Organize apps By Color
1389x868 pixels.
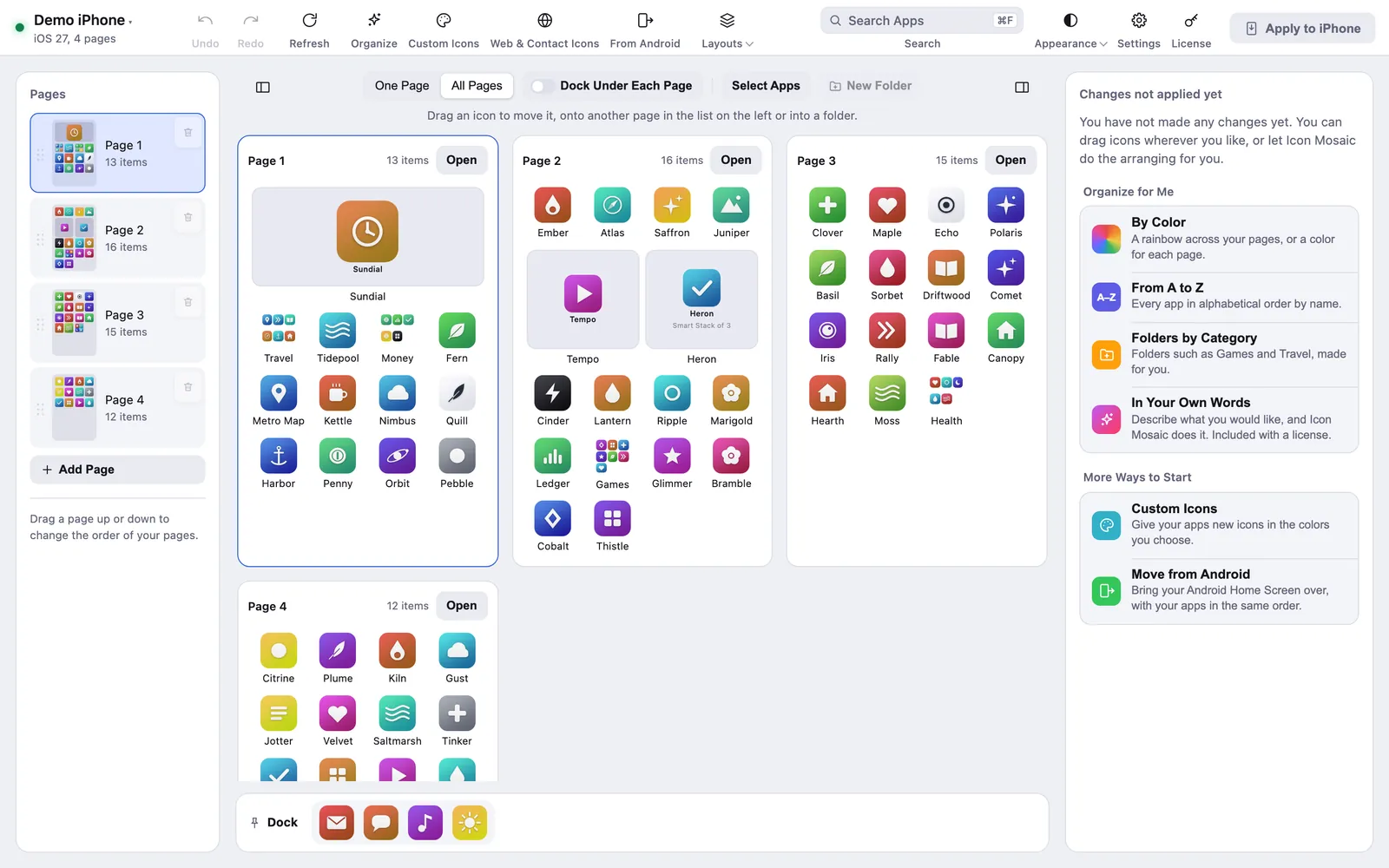(1219, 239)
